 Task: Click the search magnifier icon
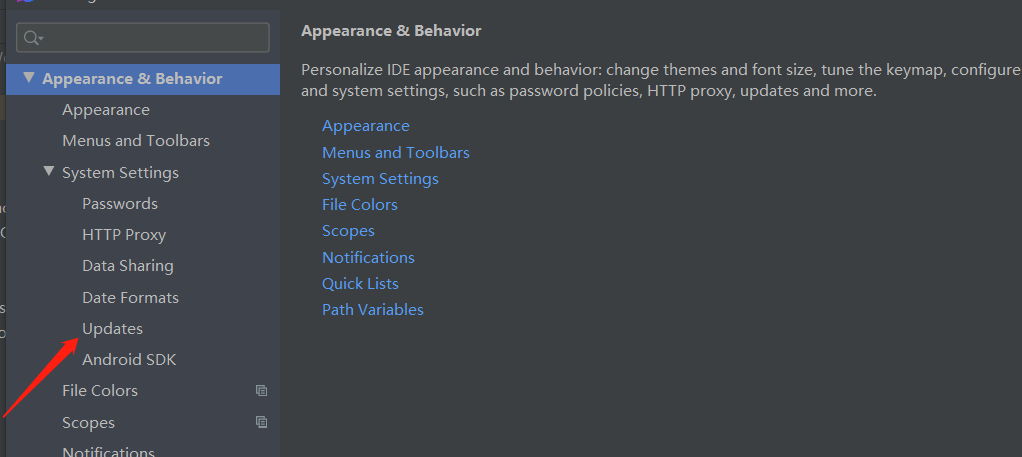tap(33, 38)
